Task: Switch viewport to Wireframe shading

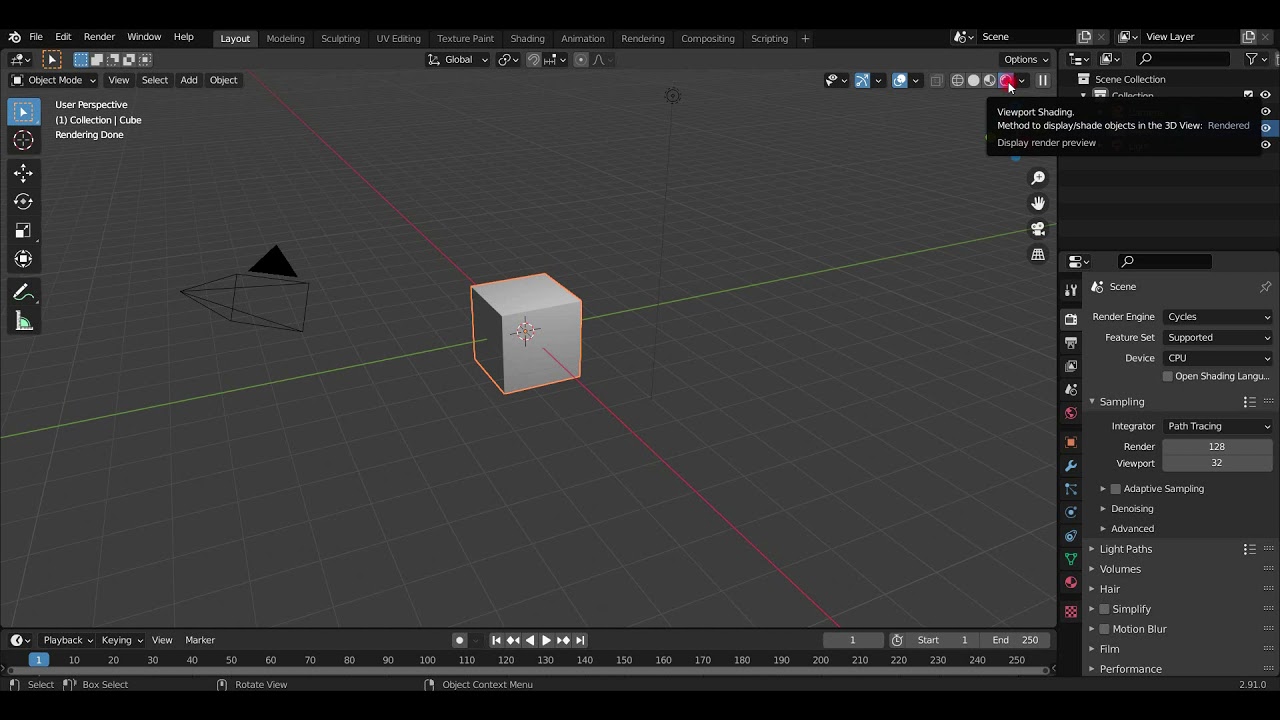Action: pos(957,80)
